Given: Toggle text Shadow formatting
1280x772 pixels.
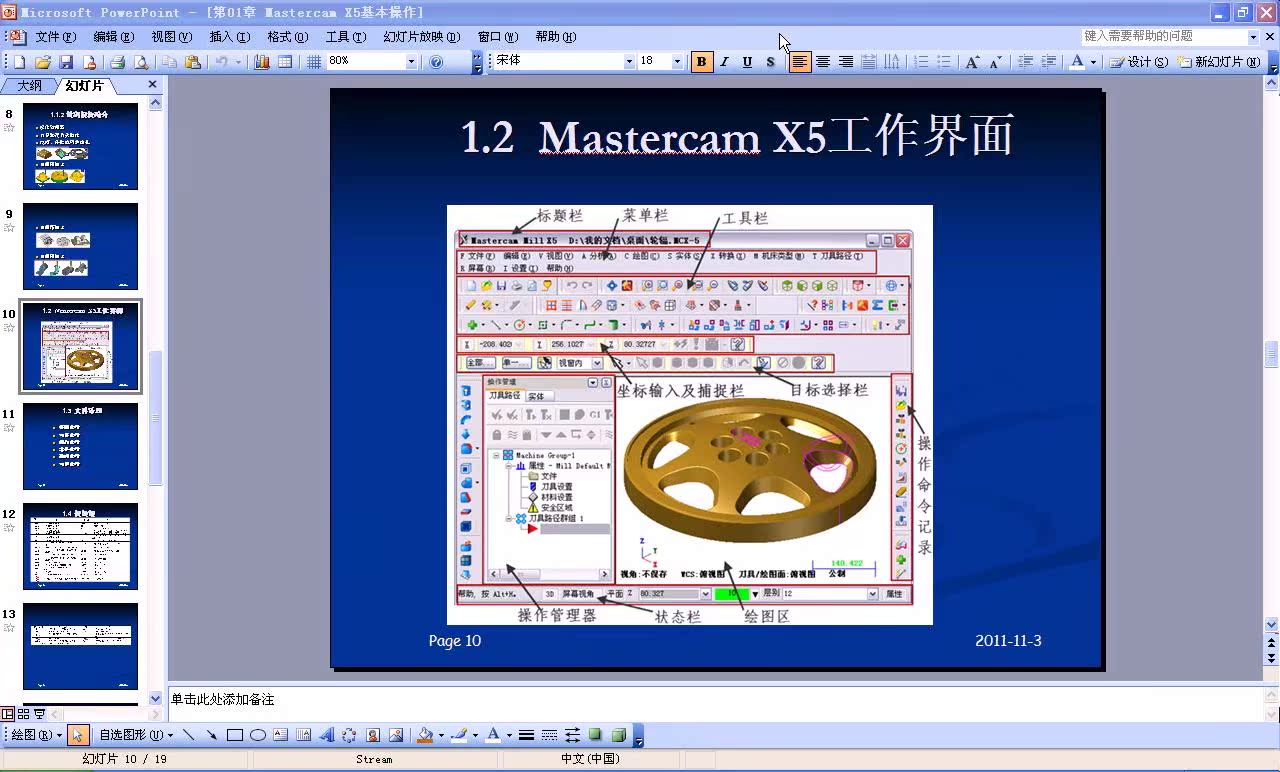Looking at the screenshot, I should click(x=770, y=62).
